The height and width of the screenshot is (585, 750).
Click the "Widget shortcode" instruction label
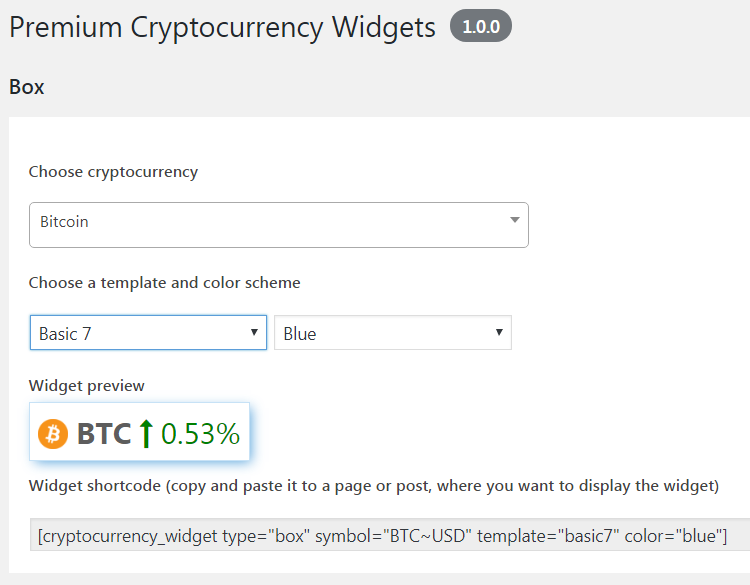point(374,486)
